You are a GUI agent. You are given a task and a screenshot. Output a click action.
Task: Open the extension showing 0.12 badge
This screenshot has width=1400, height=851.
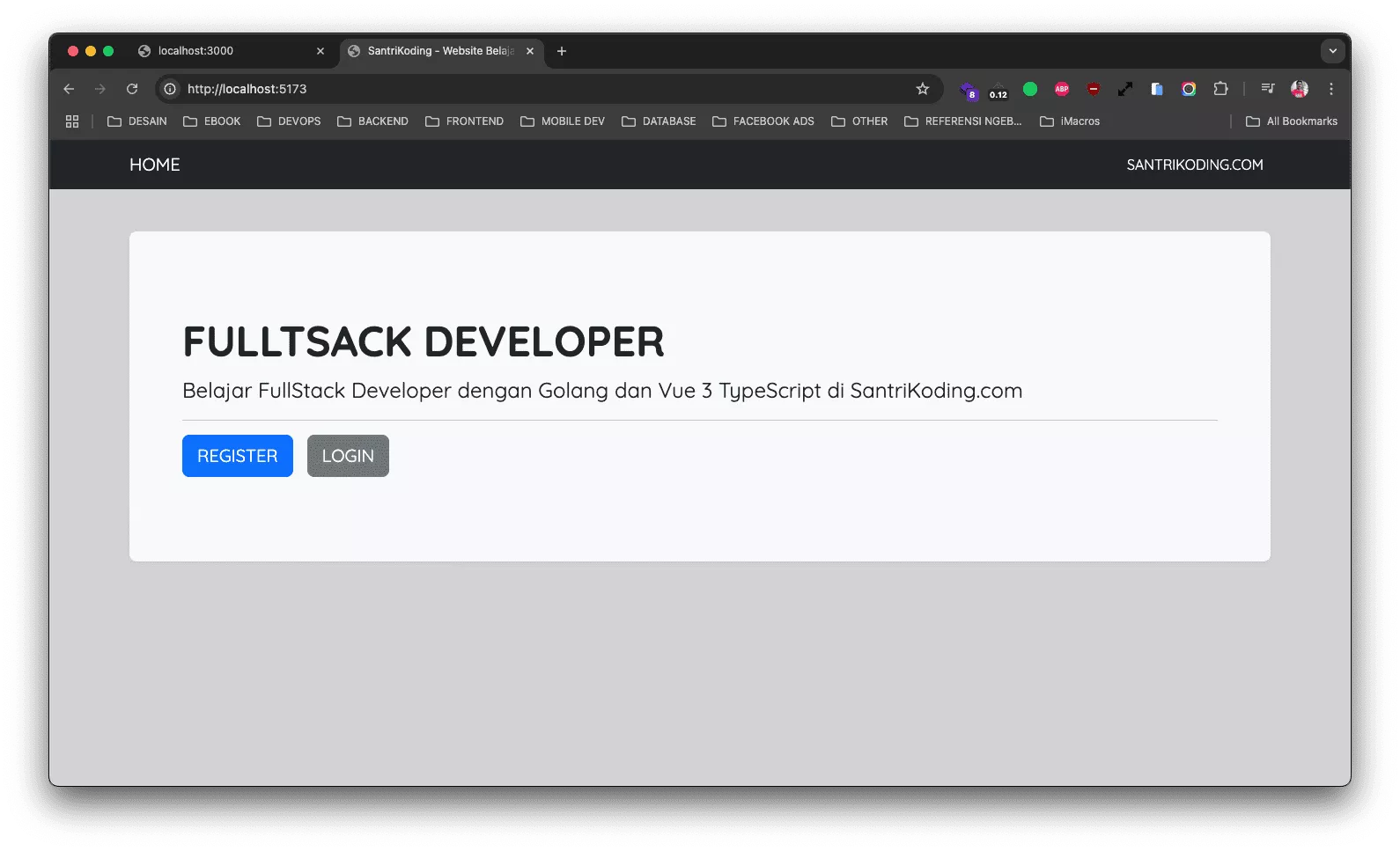pyautogui.click(x=998, y=90)
